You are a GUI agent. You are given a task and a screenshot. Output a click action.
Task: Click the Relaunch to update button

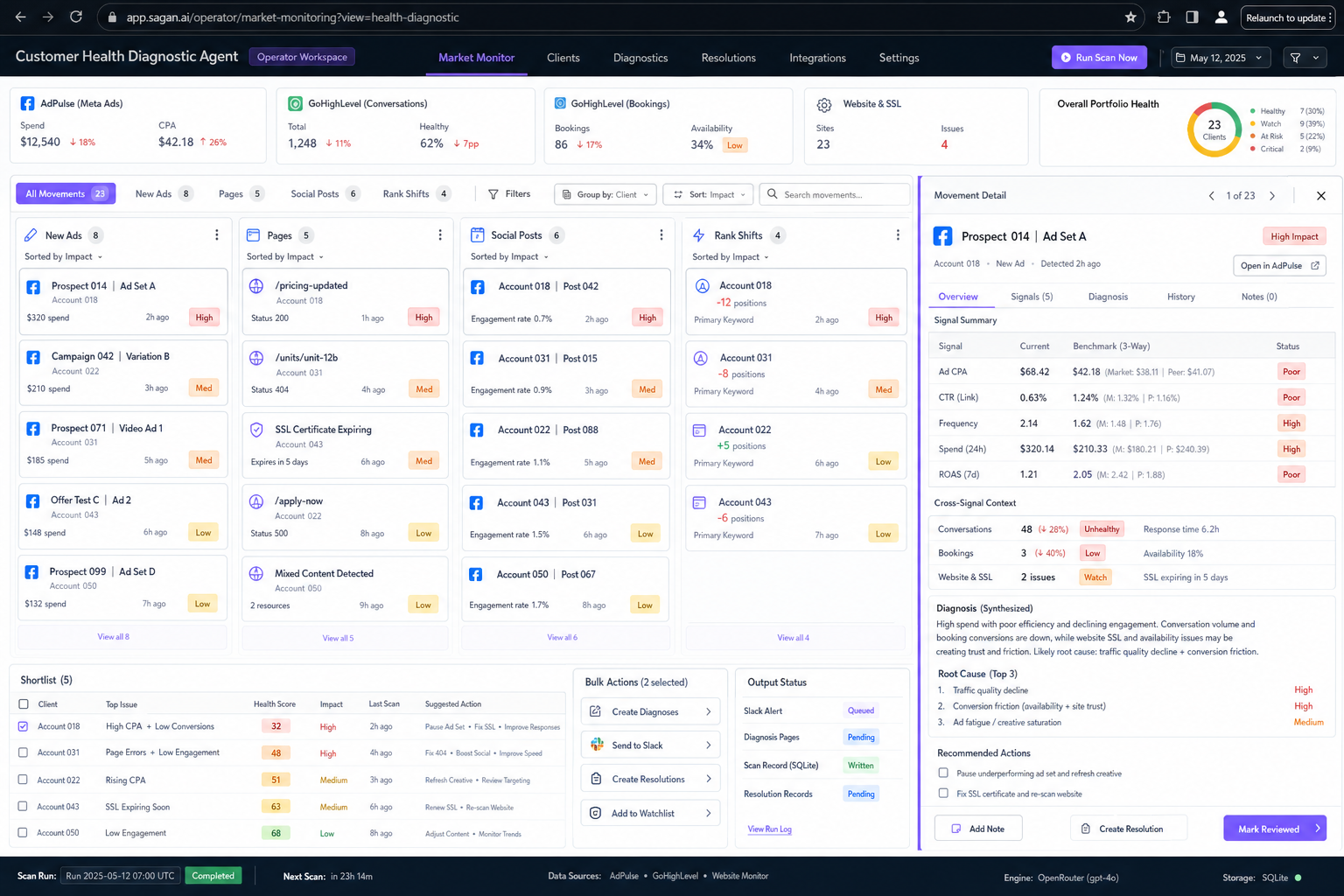(1289, 17)
